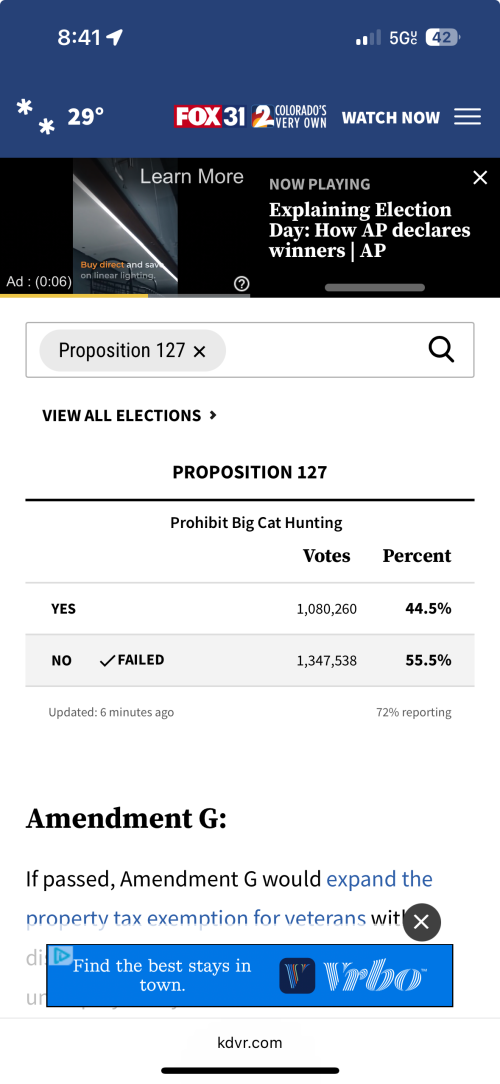Screen dimensions: 500x1084
Task: Expand View All Elections chevron
Action: 213,415
